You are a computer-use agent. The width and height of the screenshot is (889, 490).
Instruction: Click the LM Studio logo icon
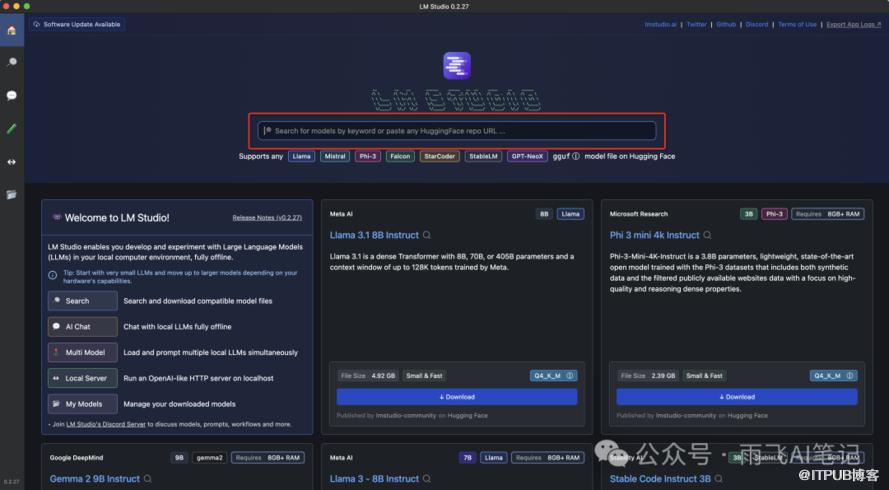pyautogui.click(x=457, y=66)
